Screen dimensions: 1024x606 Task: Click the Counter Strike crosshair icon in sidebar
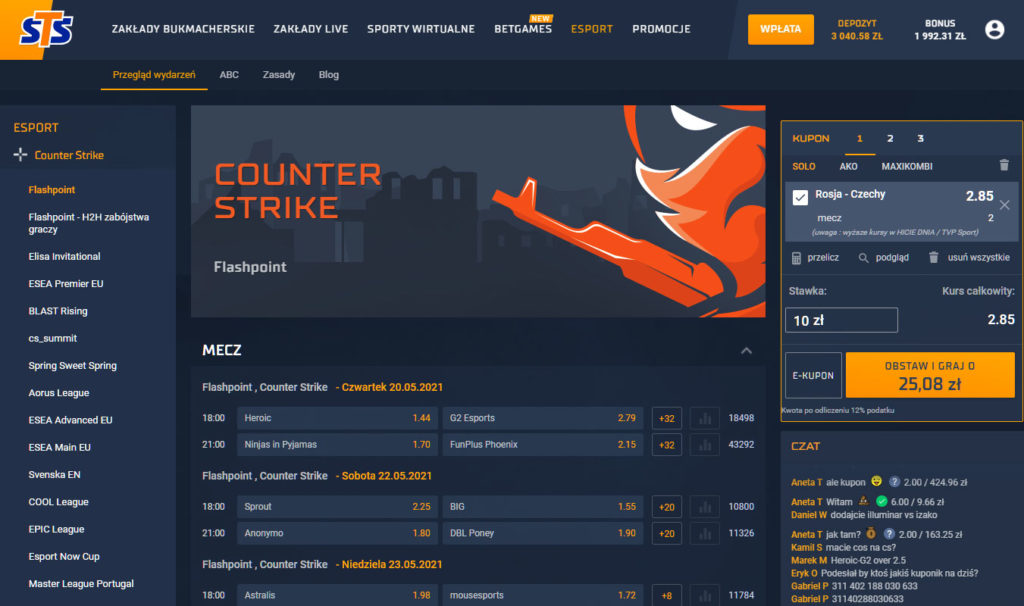pyautogui.click(x=20, y=155)
